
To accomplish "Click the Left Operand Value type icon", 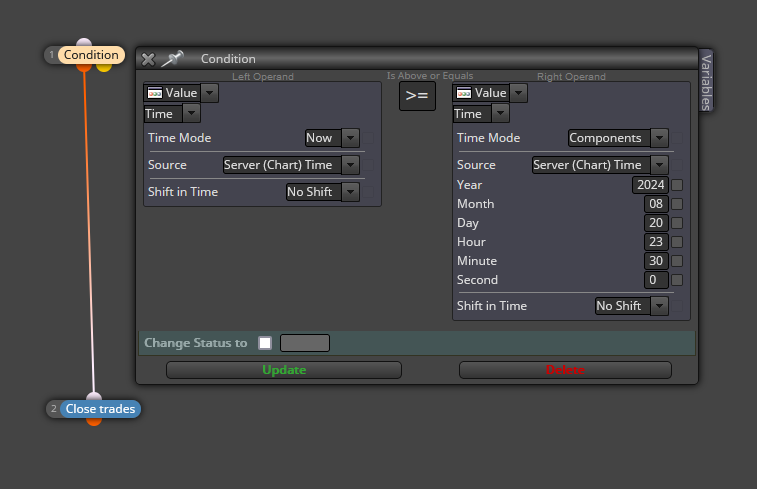I will point(155,93).
